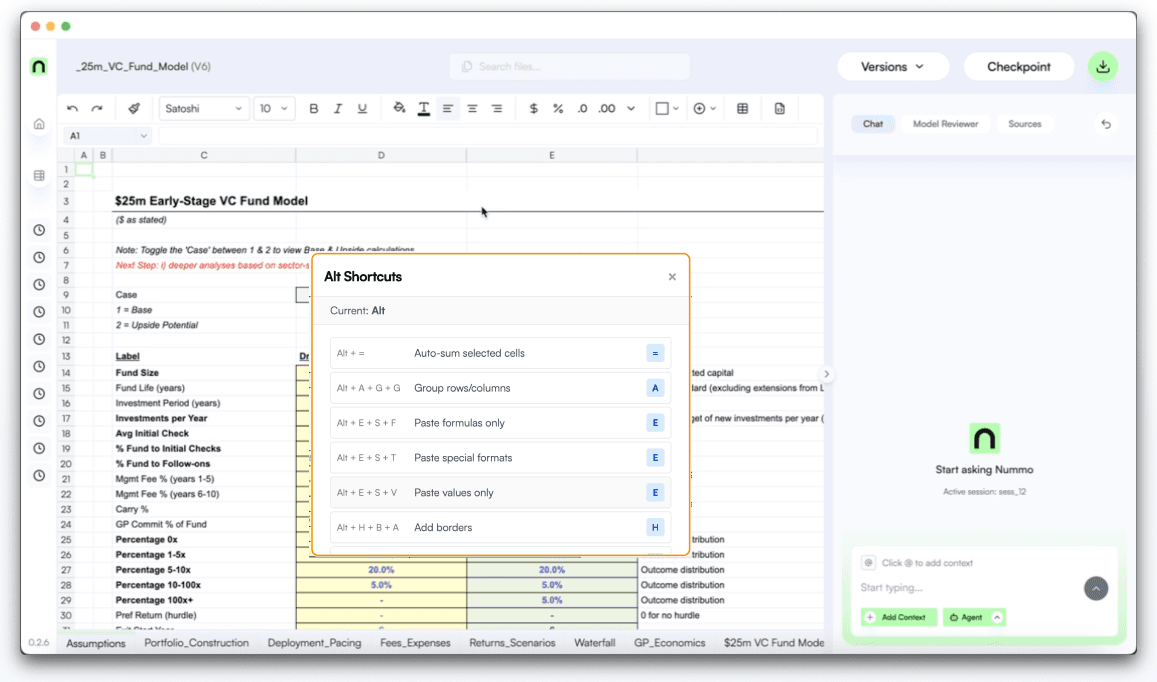Open the Versions dropdown
The height and width of the screenshot is (682, 1157).
point(892,67)
